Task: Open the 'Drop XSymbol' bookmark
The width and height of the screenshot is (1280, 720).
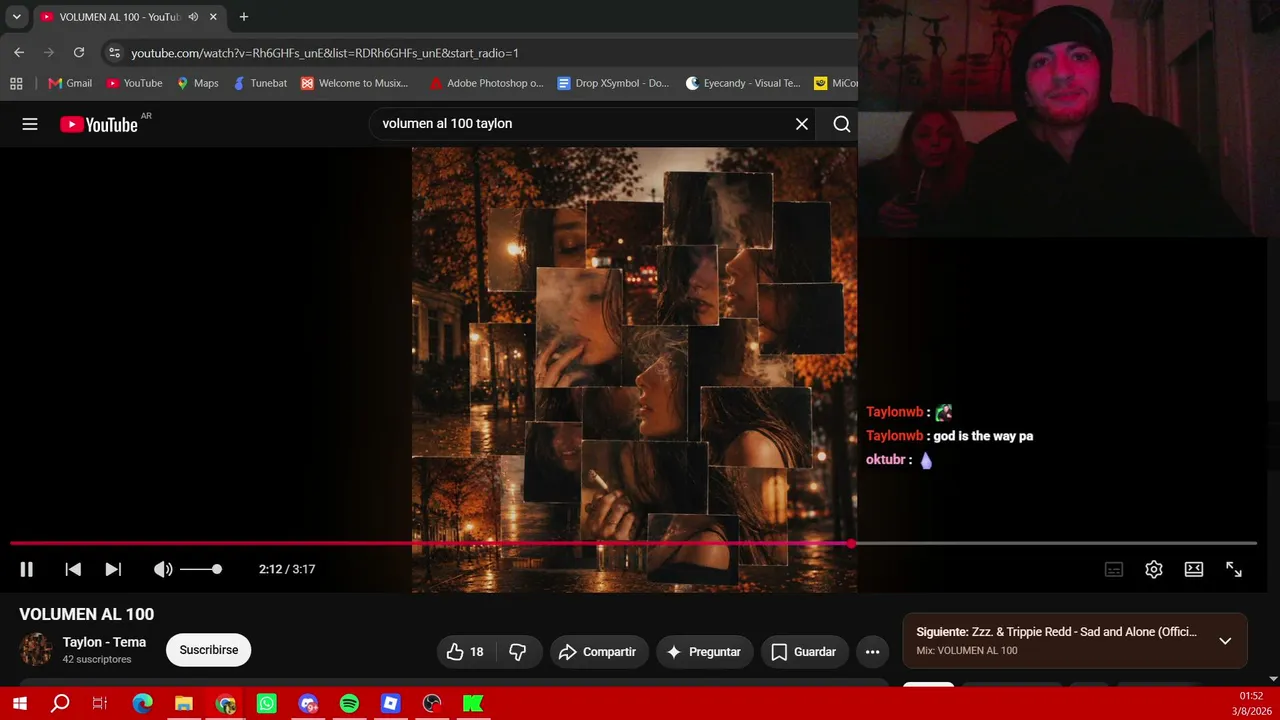Action: (x=613, y=83)
